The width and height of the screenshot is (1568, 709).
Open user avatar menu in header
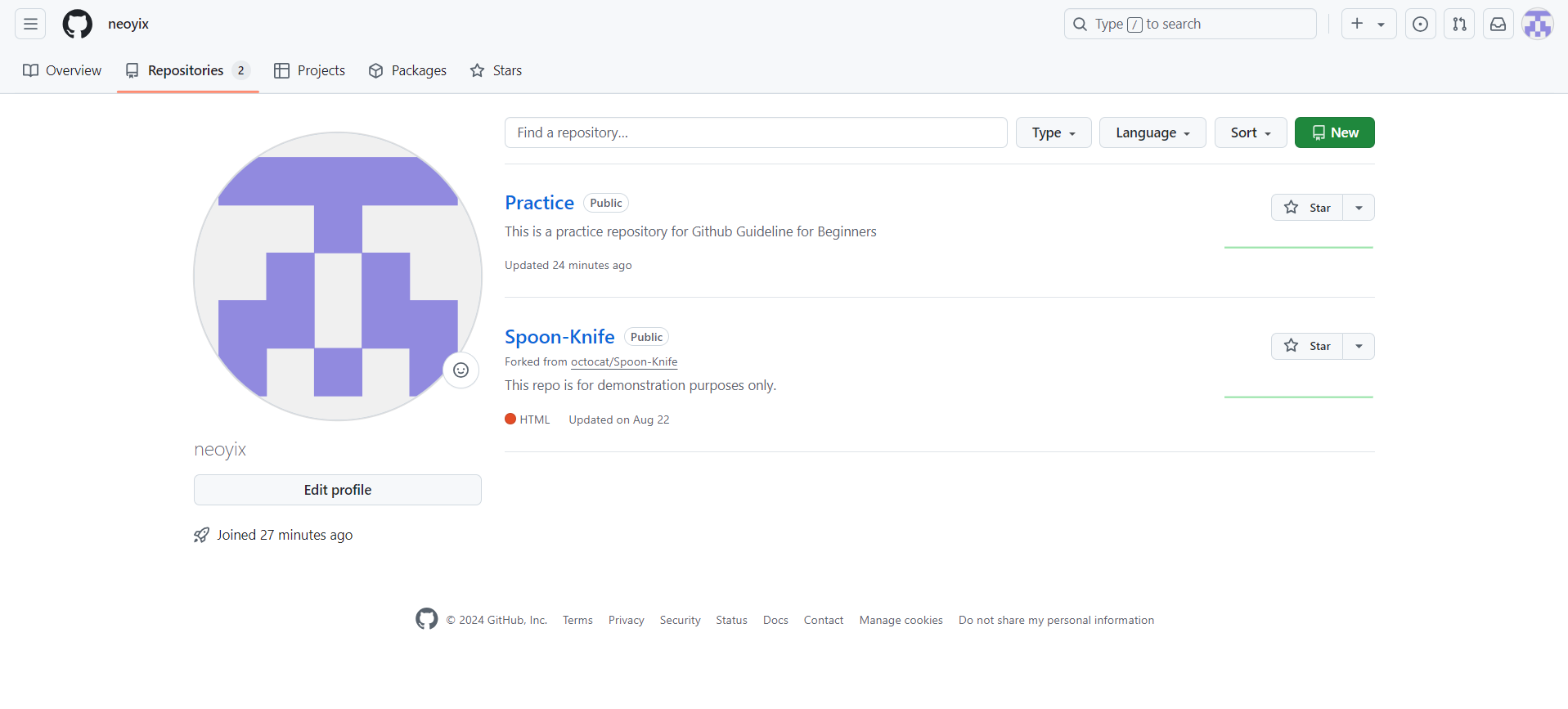(1538, 24)
